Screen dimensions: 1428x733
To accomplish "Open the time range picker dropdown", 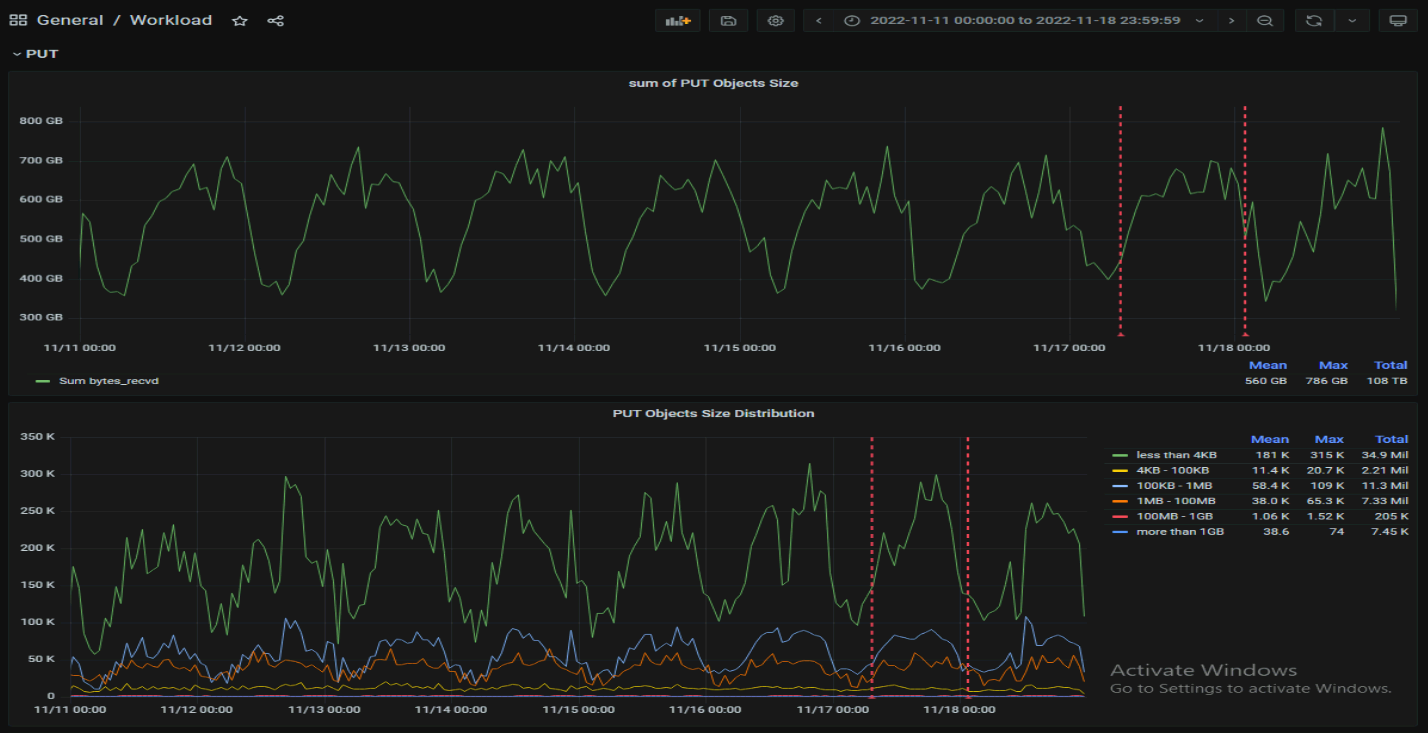I will pos(1025,20).
